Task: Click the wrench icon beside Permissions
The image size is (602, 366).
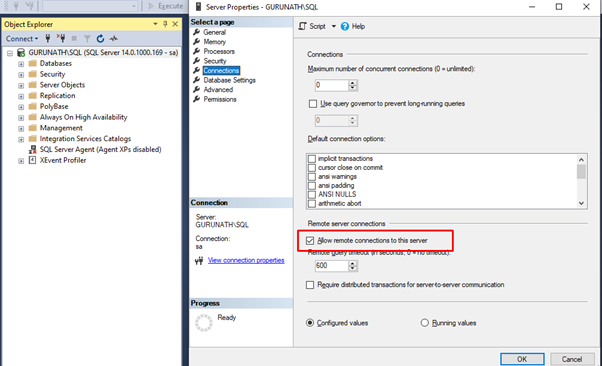Action: point(197,99)
